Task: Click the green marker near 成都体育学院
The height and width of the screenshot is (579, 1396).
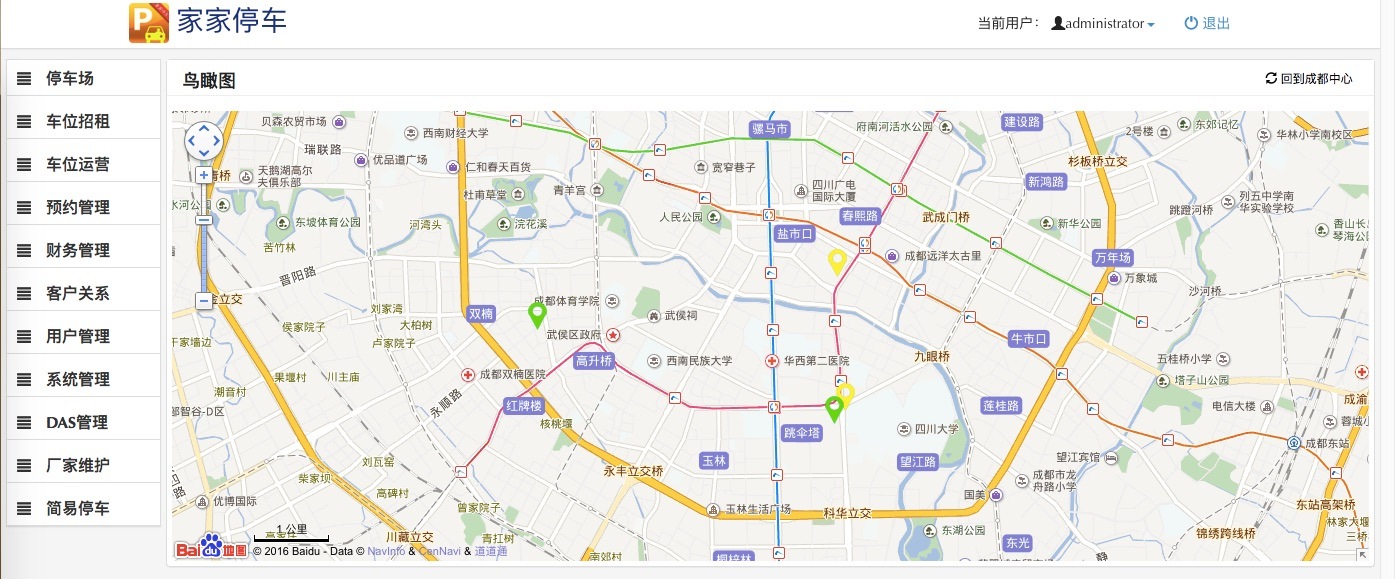Action: point(537,315)
